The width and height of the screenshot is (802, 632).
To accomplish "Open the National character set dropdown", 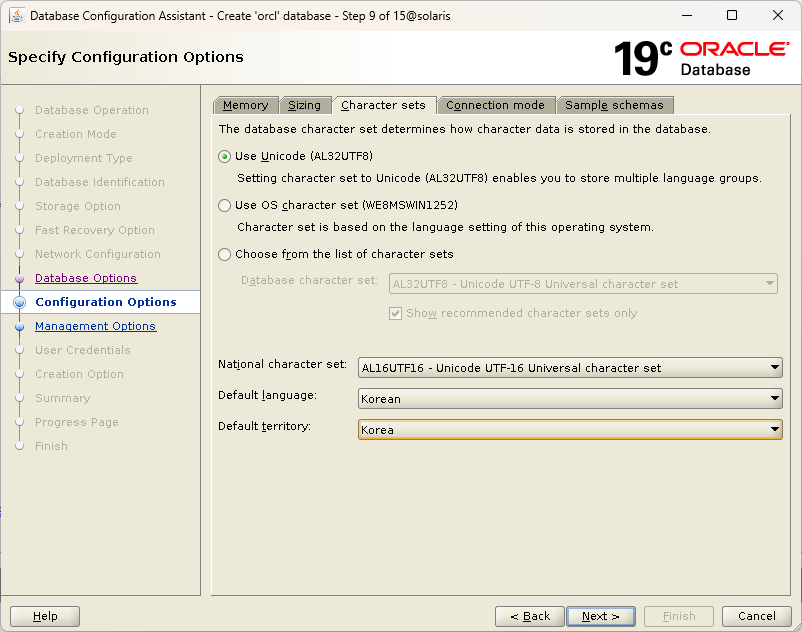I will [570, 368].
